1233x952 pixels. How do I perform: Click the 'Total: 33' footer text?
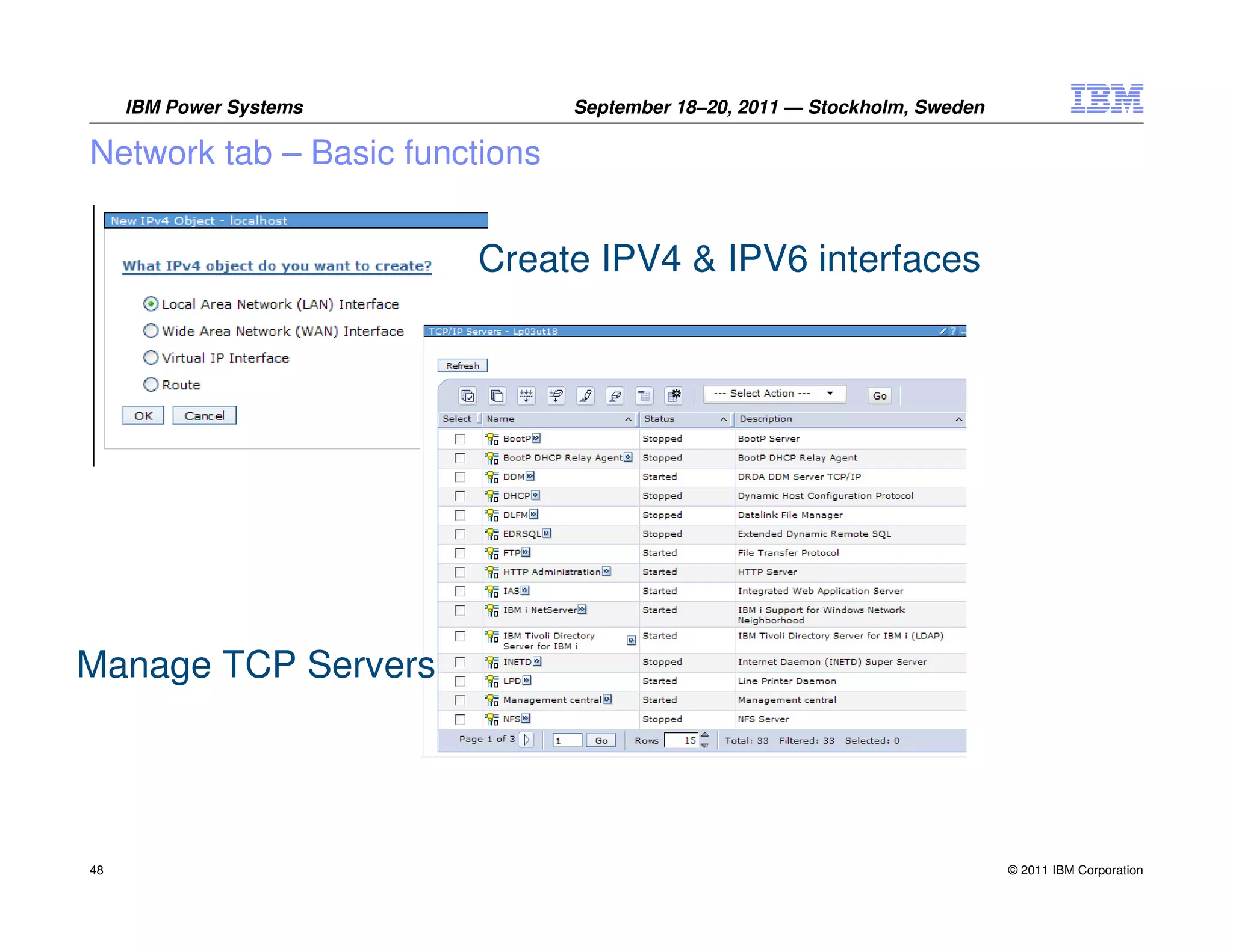[x=747, y=741]
